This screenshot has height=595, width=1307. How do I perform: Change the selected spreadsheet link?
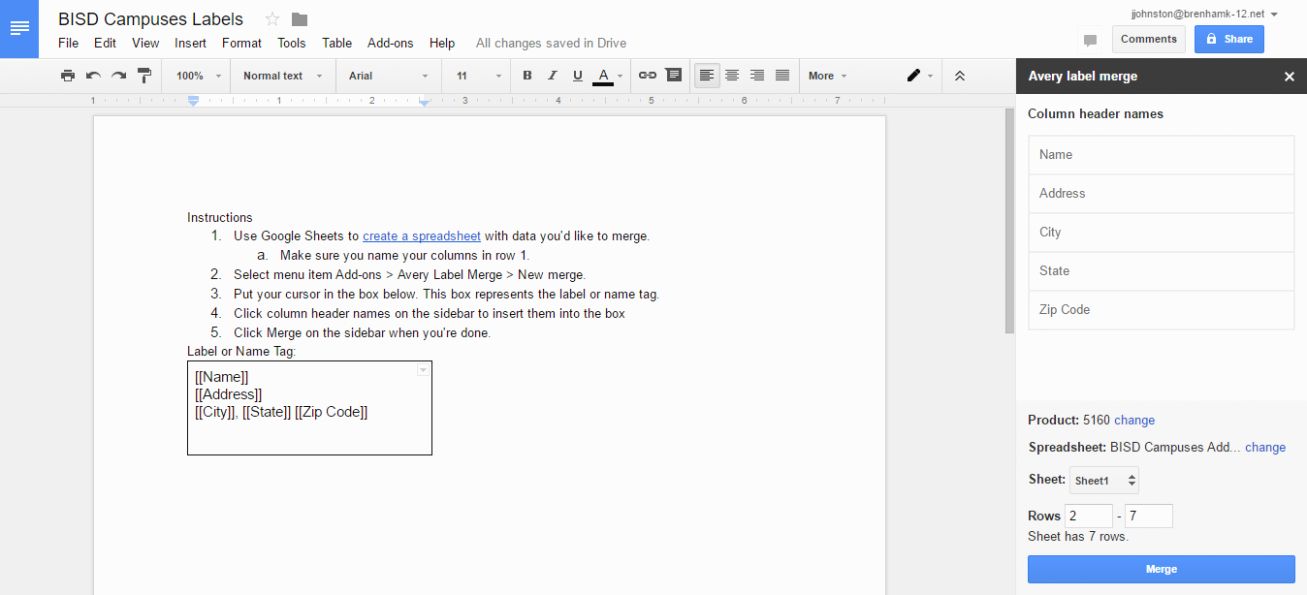[1265, 447]
